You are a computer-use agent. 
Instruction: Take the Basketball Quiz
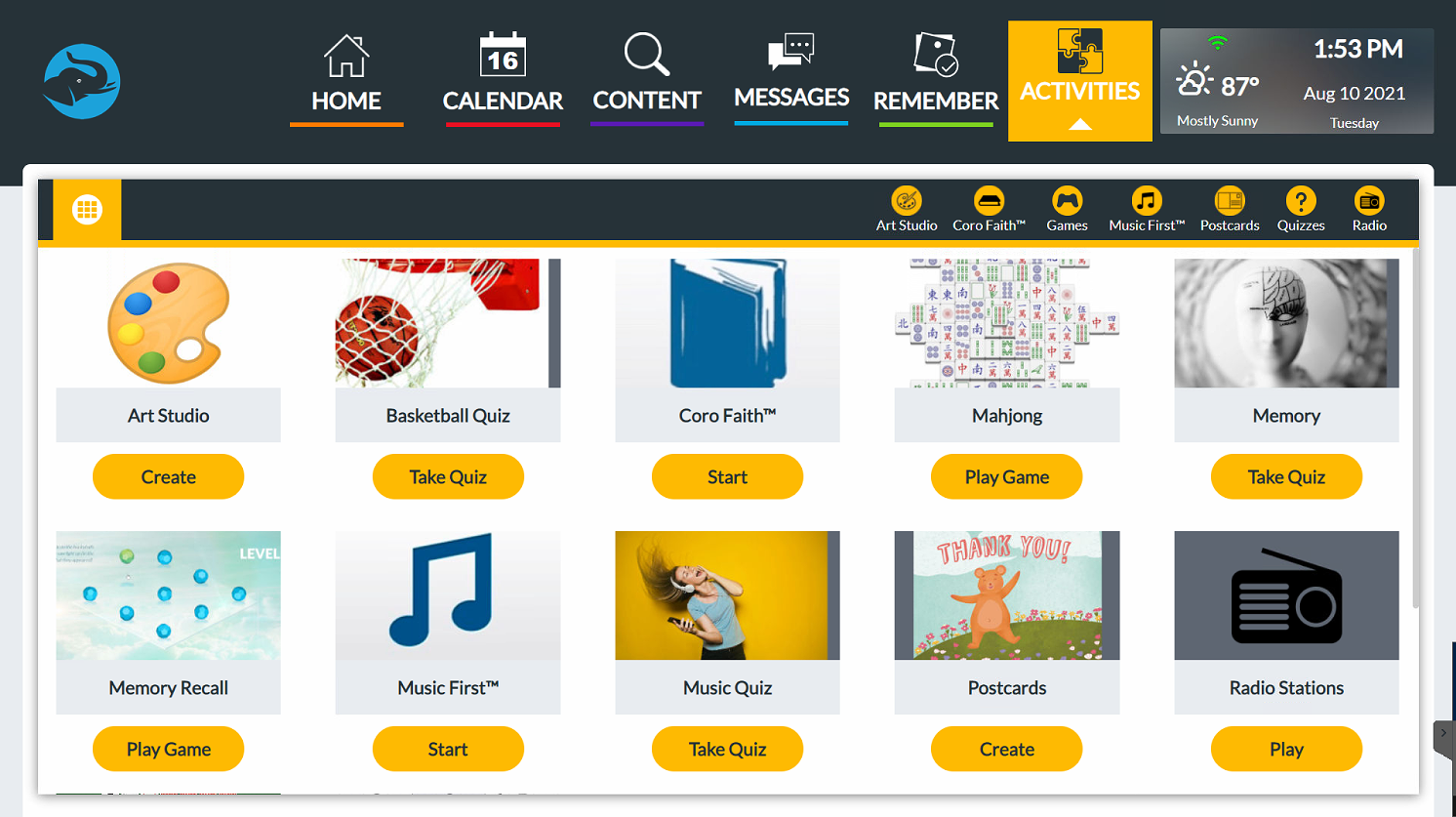click(448, 476)
